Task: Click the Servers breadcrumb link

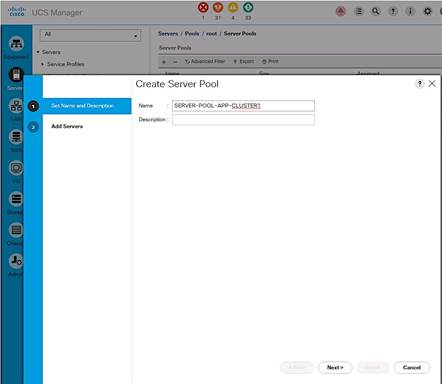Action: (168, 34)
